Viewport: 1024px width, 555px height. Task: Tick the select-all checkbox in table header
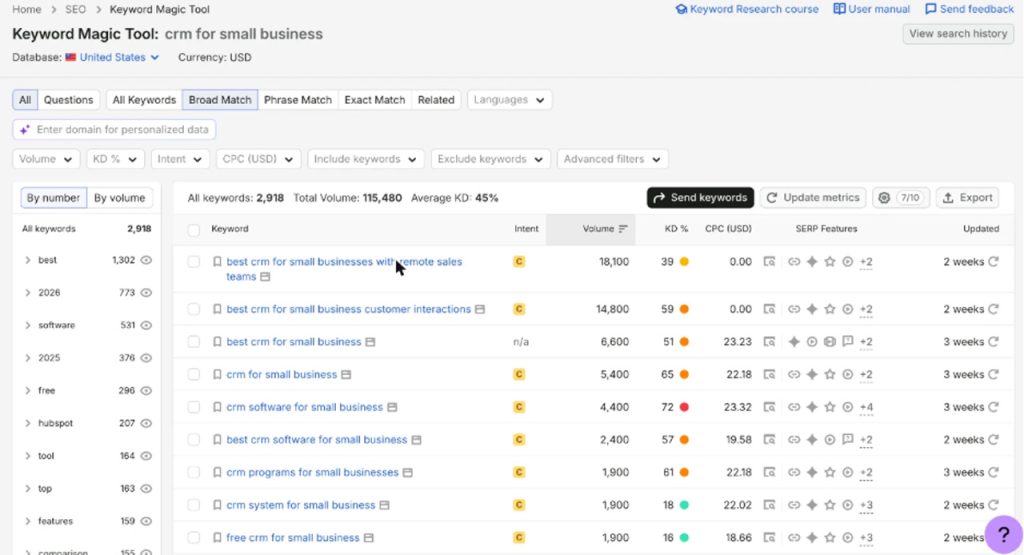pos(193,229)
